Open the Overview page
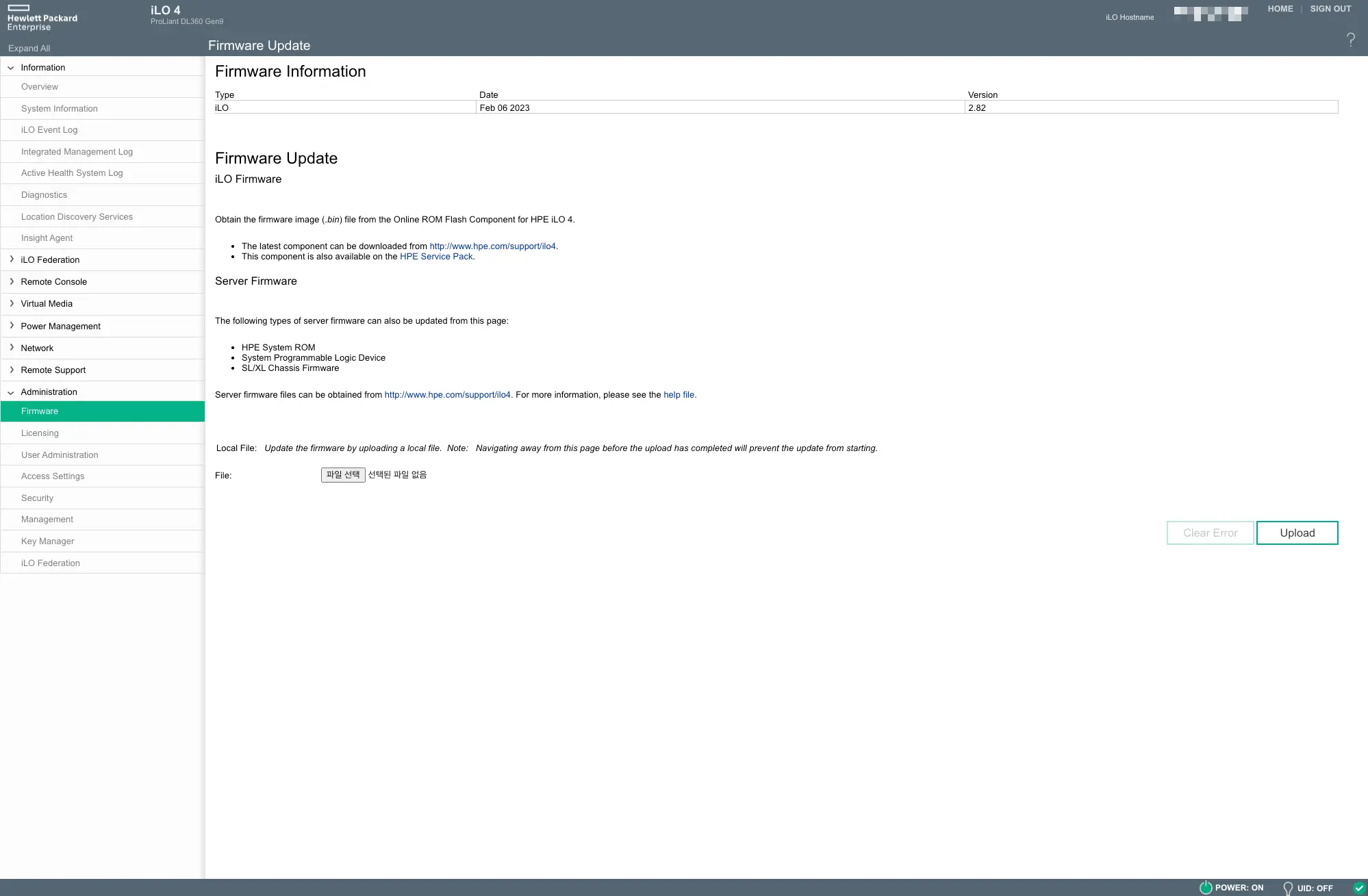 [40, 87]
